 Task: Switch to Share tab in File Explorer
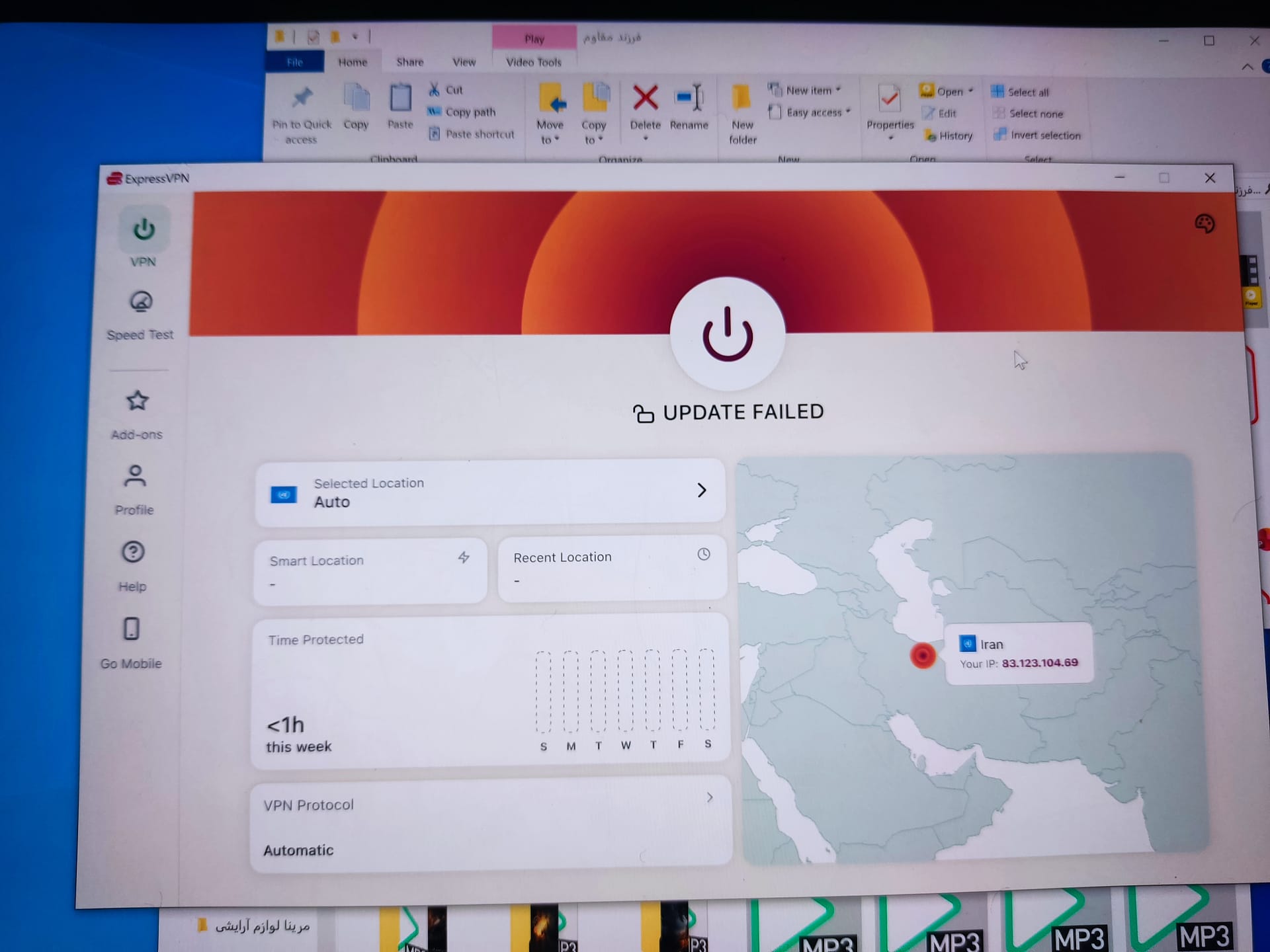tap(410, 62)
